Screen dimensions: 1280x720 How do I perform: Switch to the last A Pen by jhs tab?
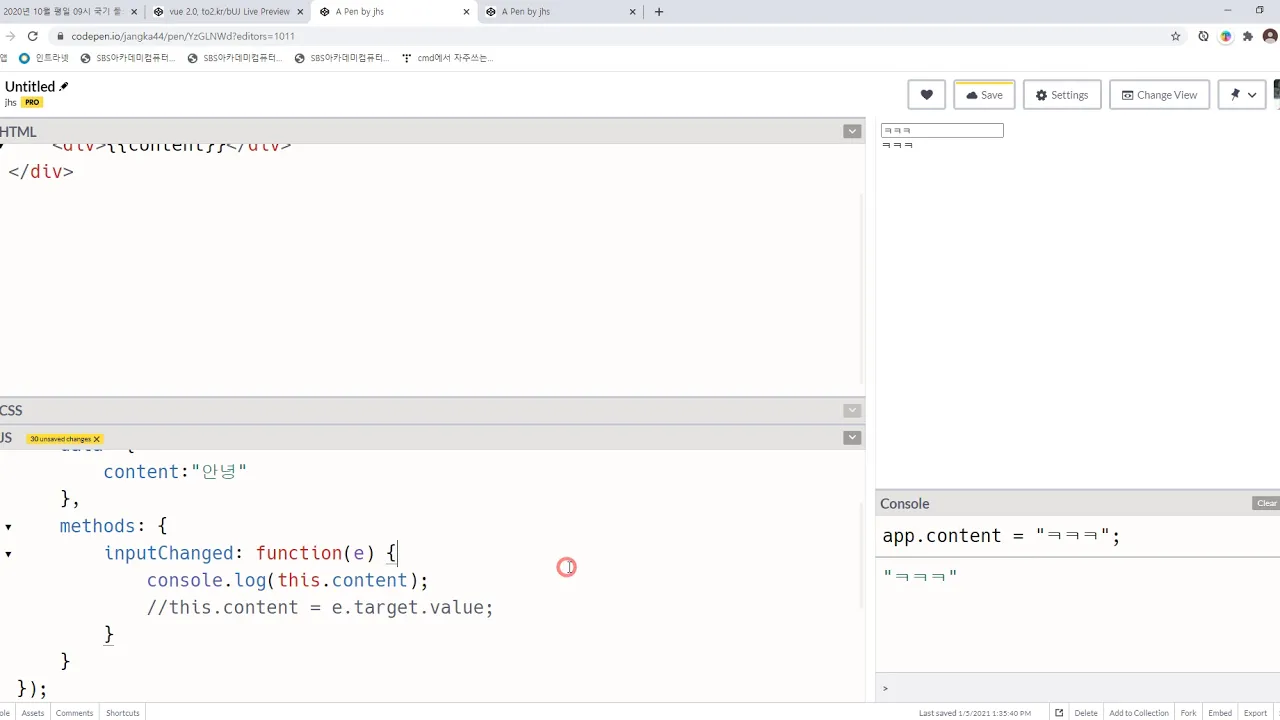click(562, 12)
